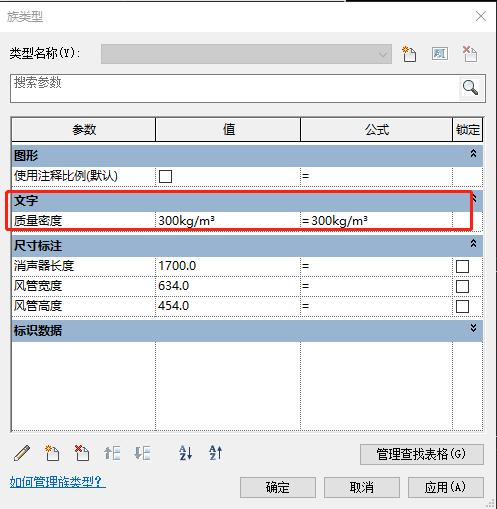Click the new type icon beside the type name
The height and width of the screenshot is (509, 497).
click(x=409, y=54)
